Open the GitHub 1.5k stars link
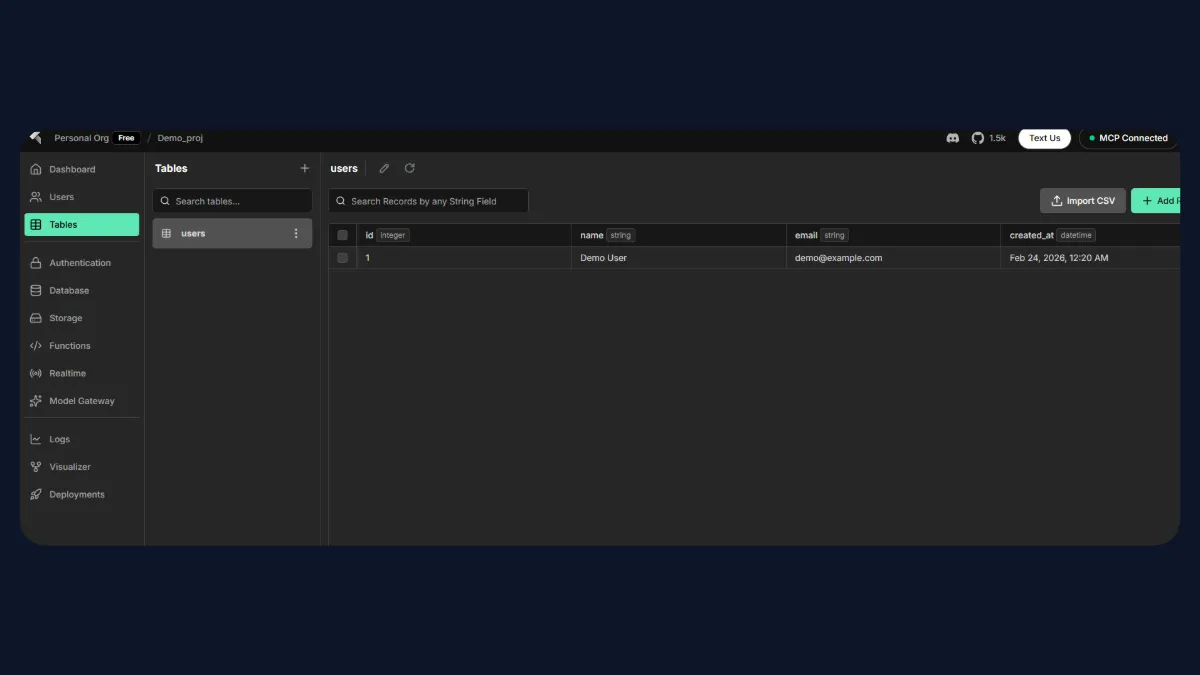The height and width of the screenshot is (675, 1200). point(988,138)
